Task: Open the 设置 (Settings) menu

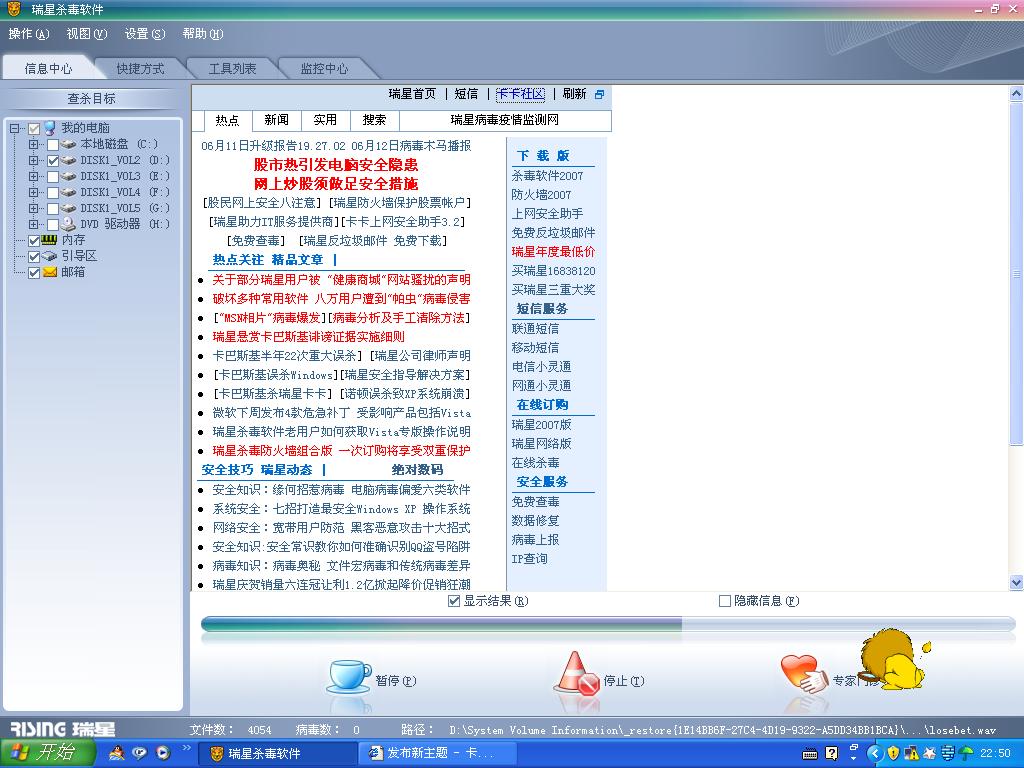Action: coord(144,34)
